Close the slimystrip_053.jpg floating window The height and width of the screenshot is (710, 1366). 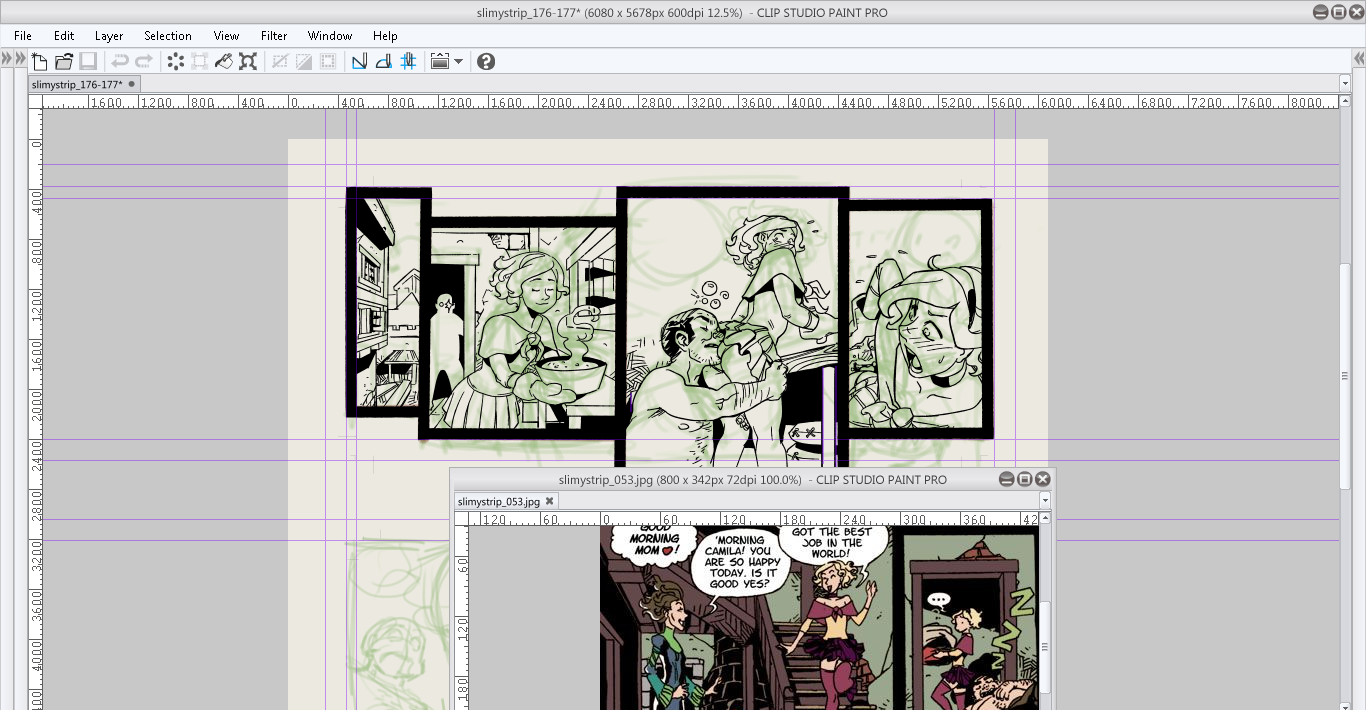(x=1043, y=480)
